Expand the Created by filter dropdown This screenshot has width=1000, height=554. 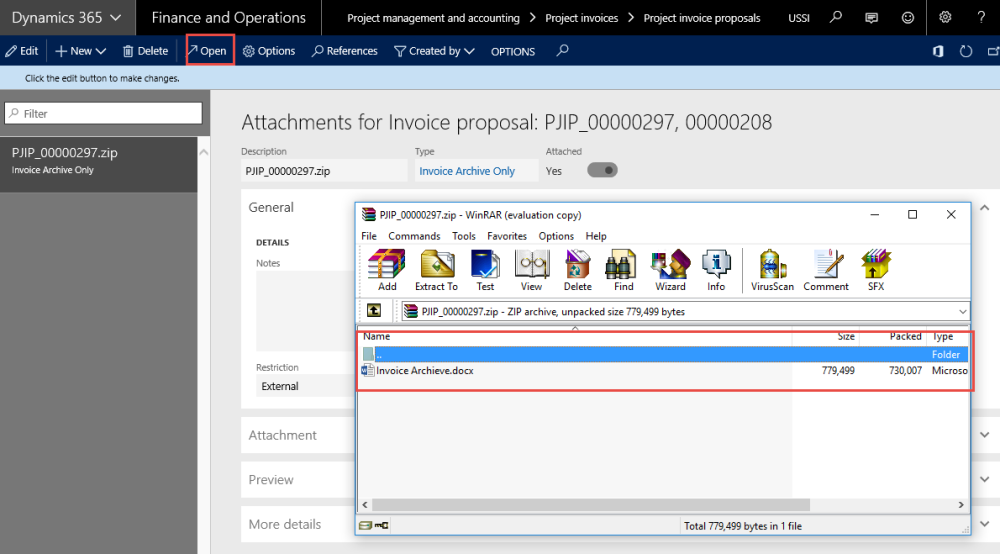(x=434, y=51)
